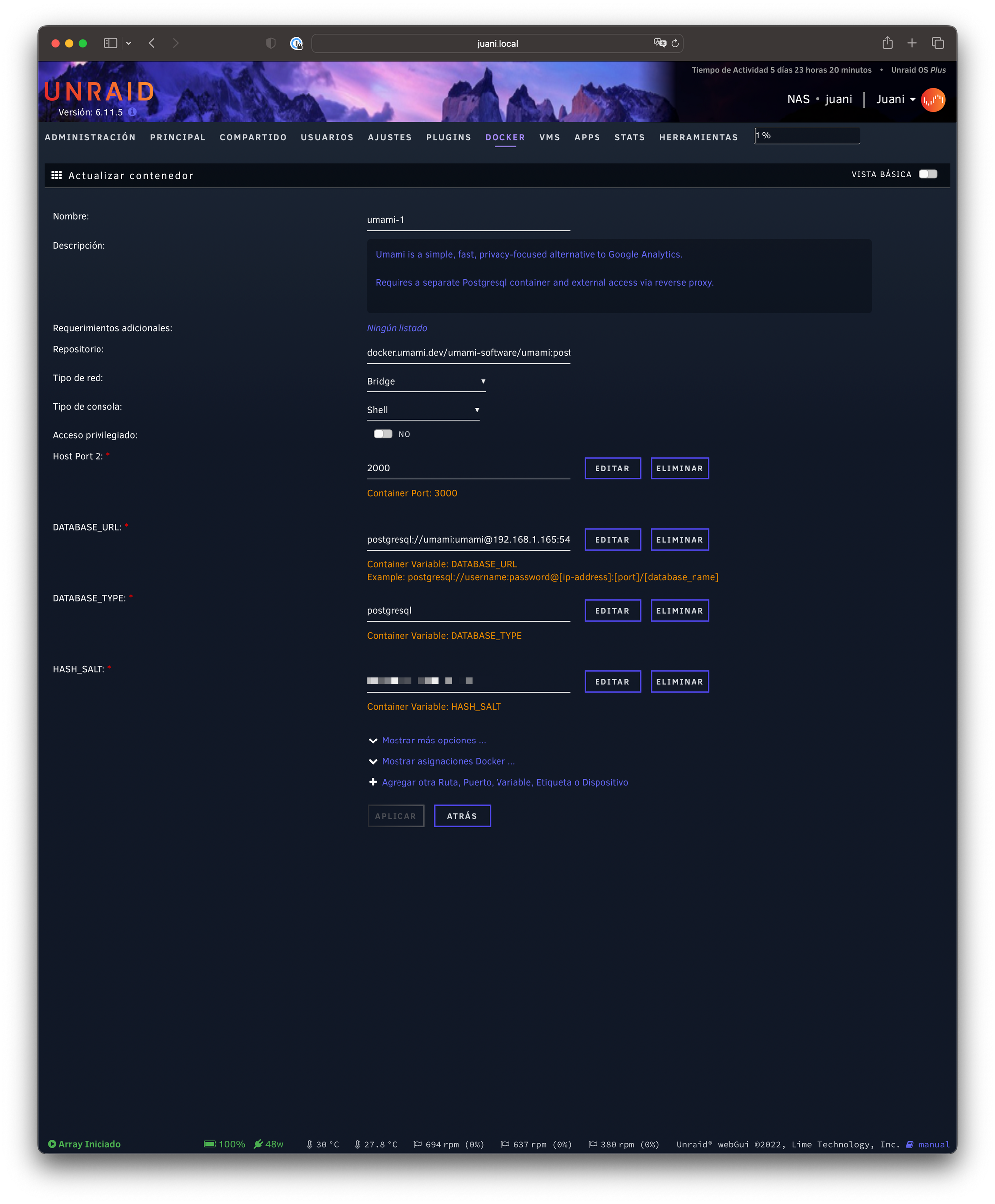Click the juani.local address bar
The height and width of the screenshot is (1204, 995).
(x=497, y=44)
